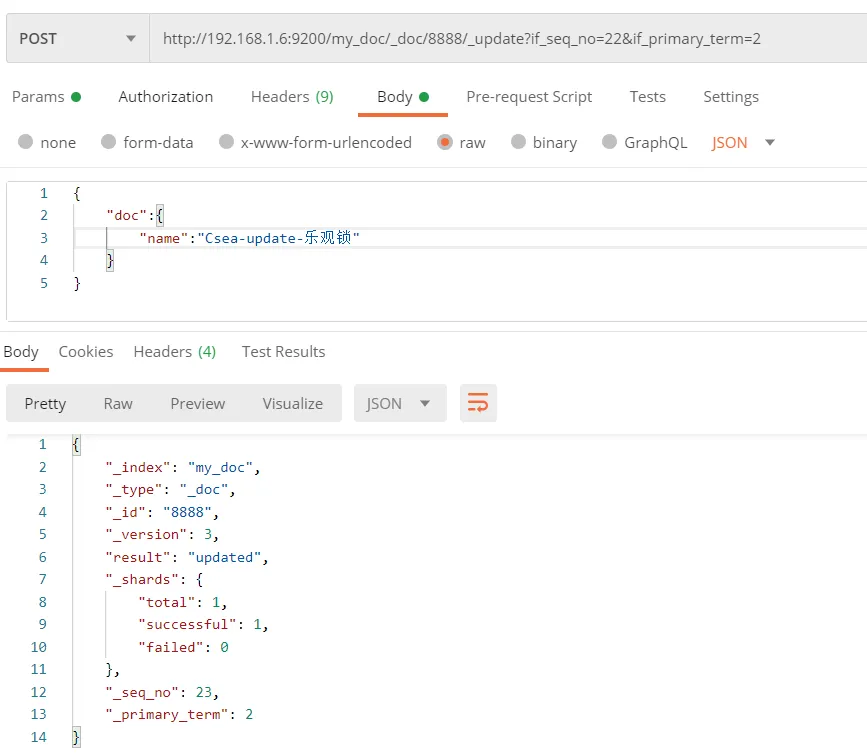Switch response view to Raw
Screen dimensions: 867x753
tap(118, 403)
